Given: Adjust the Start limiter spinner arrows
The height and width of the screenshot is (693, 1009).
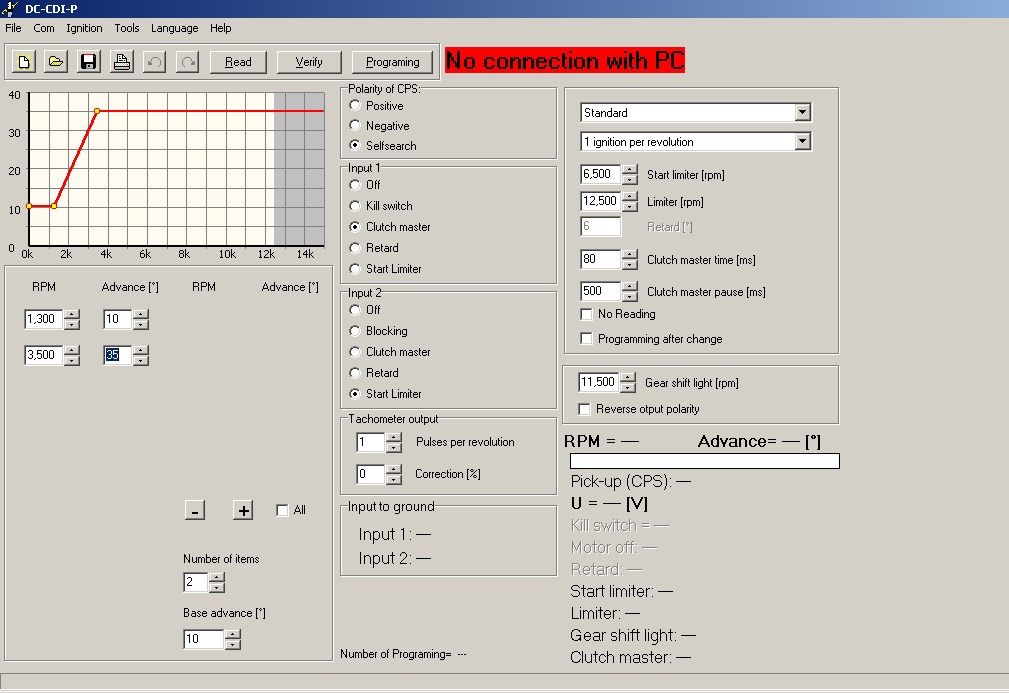Looking at the screenshot, I should tap(630, 174).
